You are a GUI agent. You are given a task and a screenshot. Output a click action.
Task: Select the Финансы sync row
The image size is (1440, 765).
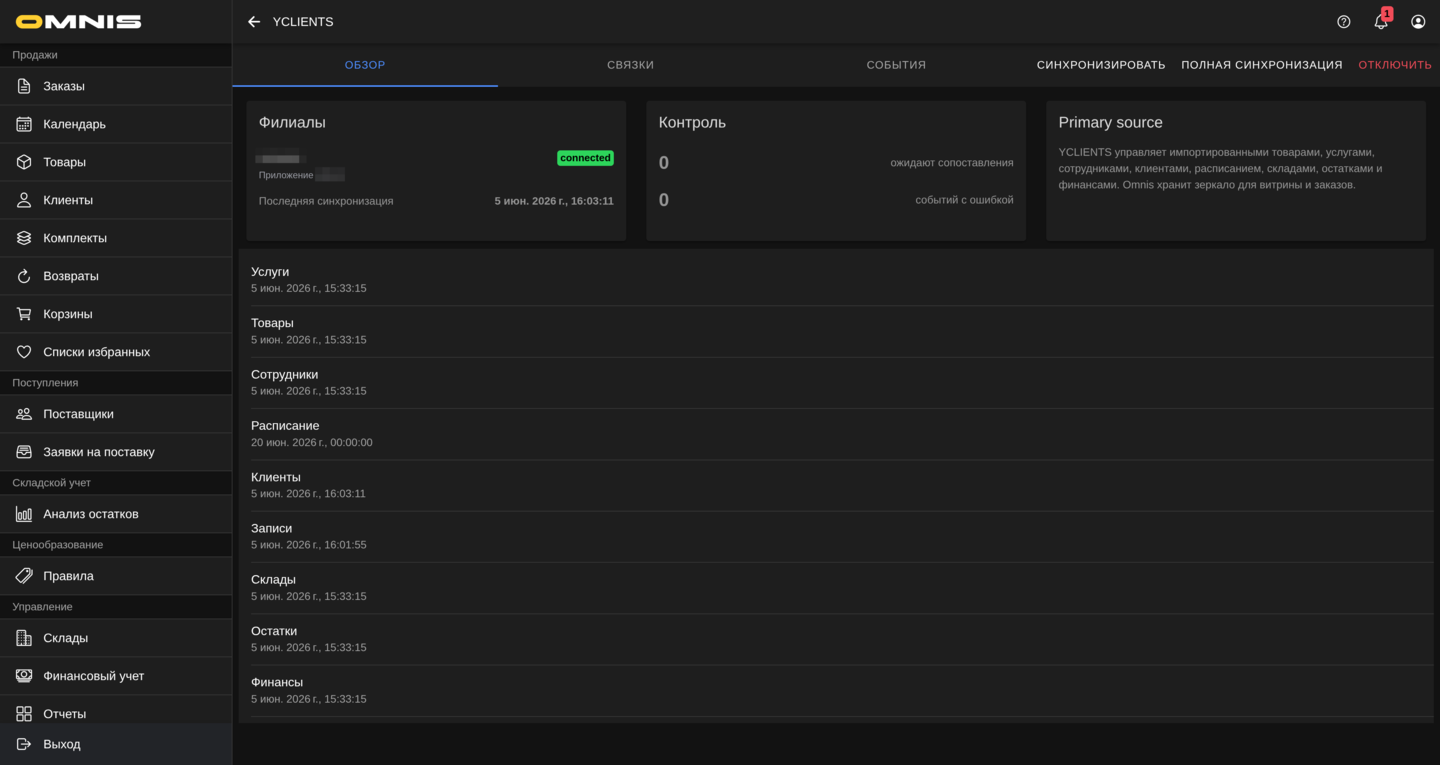[835, 690]
